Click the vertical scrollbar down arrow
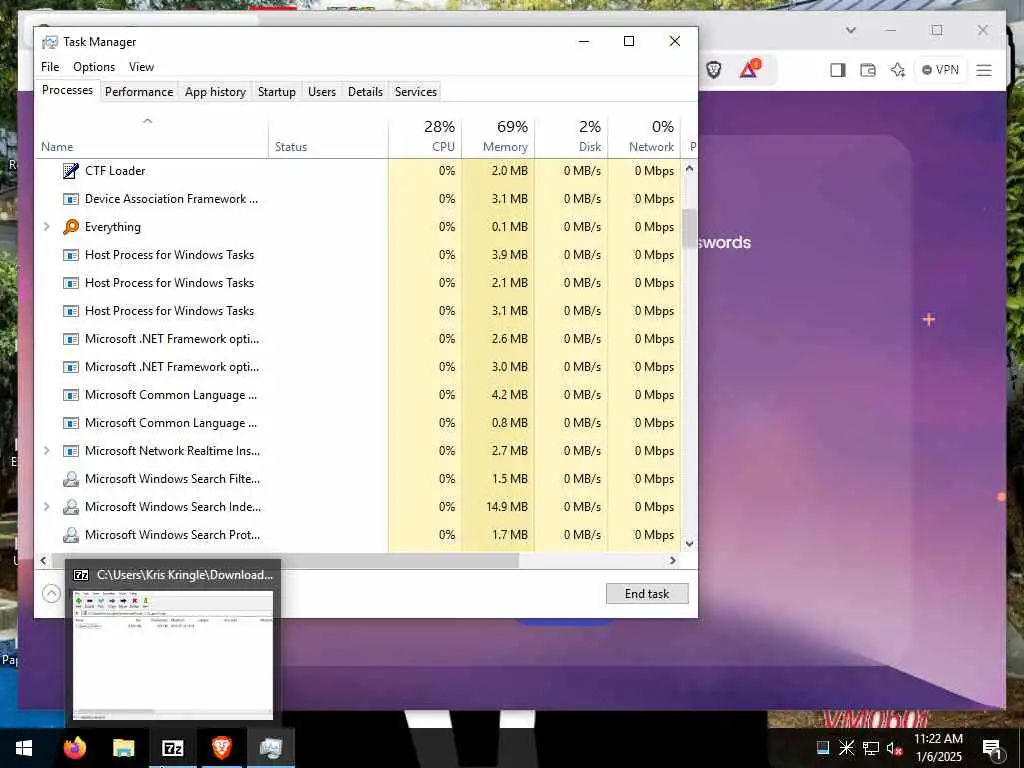Viewport: 1024px width, 768px height. pos(689,543)
